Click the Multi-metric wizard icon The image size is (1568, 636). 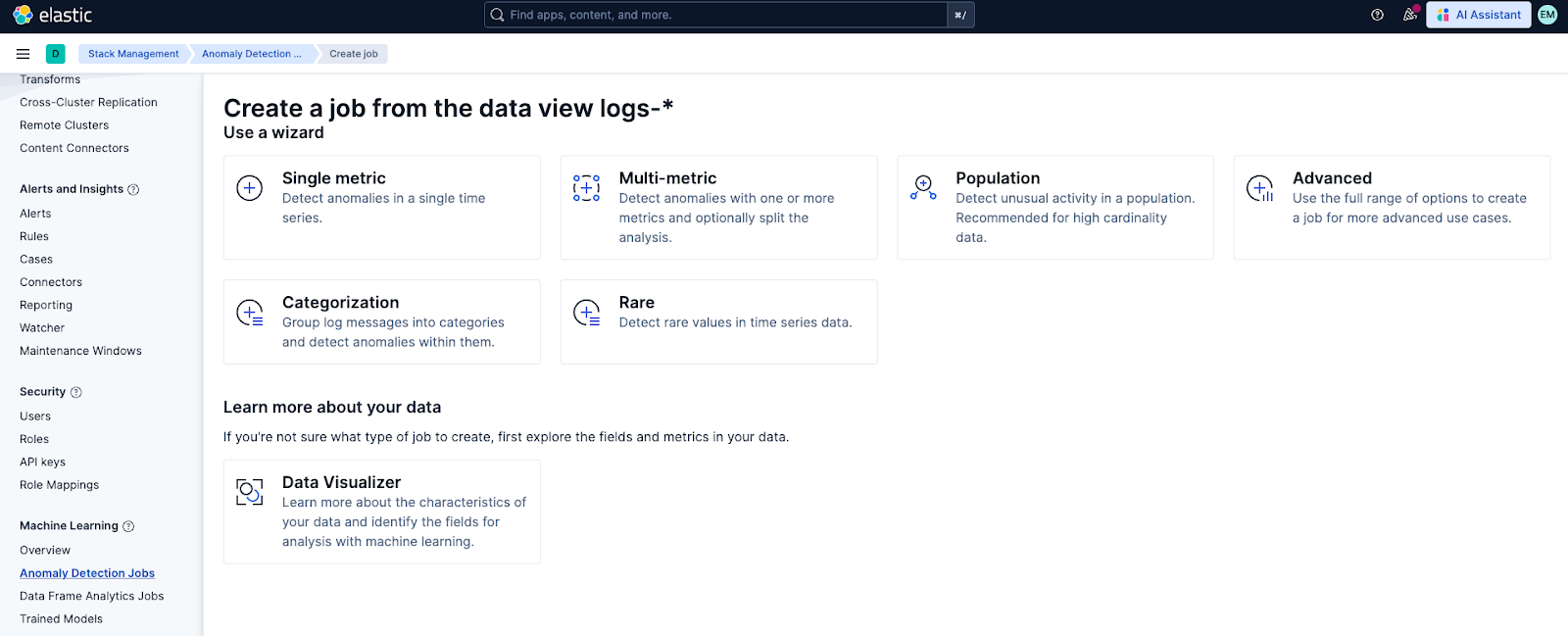(586, 188)
